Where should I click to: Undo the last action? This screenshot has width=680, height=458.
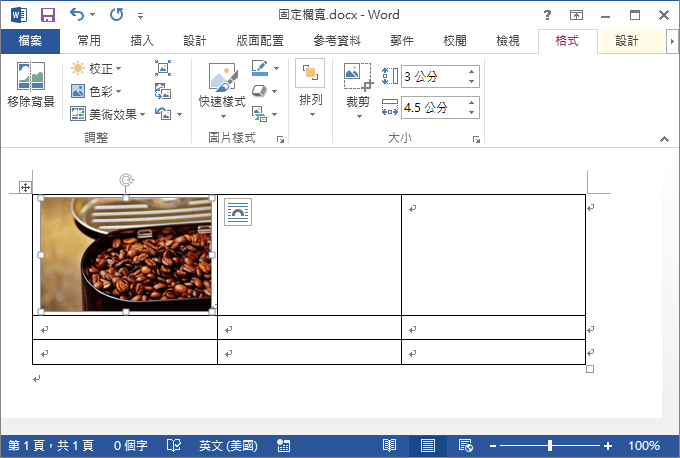coord(77,15)
